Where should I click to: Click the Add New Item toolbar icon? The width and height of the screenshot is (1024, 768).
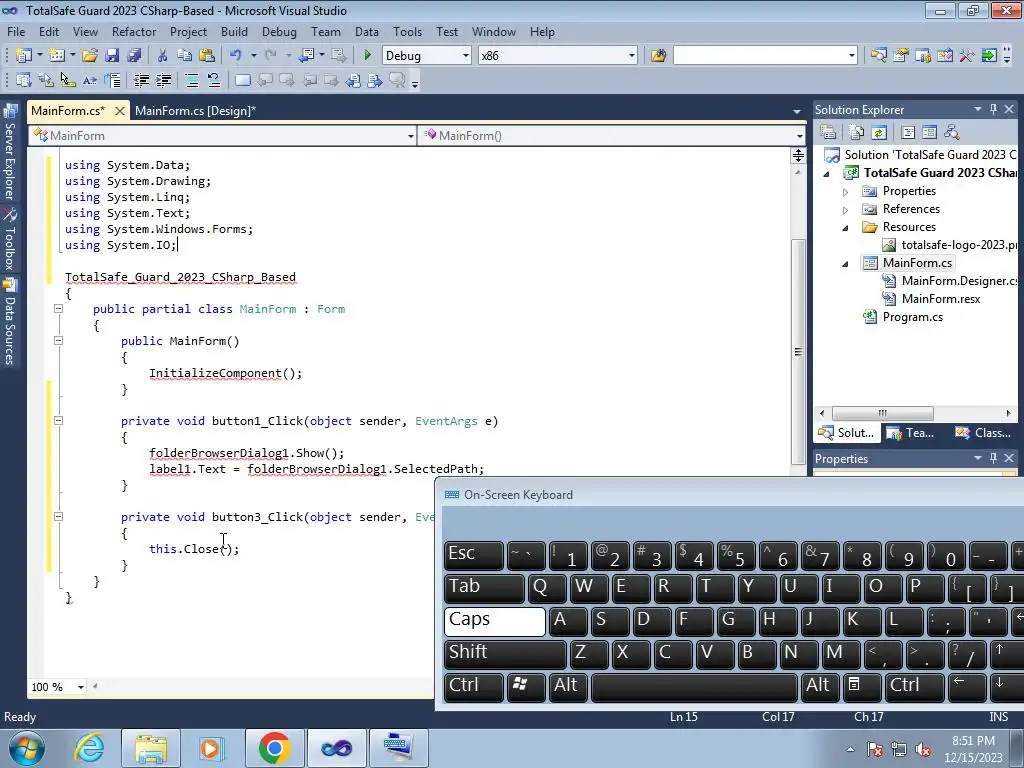coord(57,56)
